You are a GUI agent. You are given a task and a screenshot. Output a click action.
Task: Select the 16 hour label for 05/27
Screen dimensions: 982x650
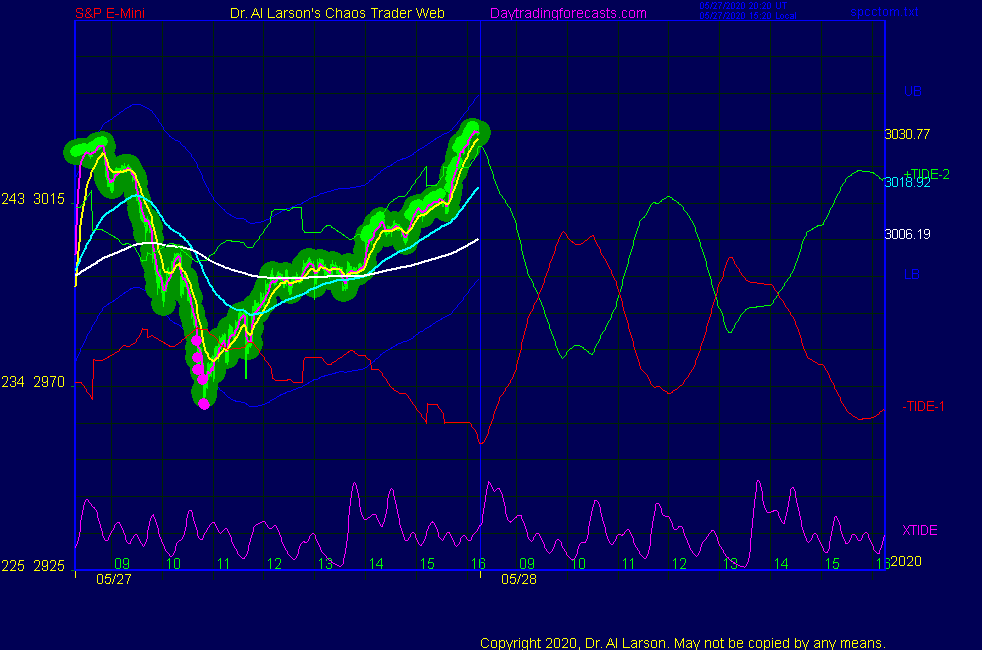(x=478, y=564)
